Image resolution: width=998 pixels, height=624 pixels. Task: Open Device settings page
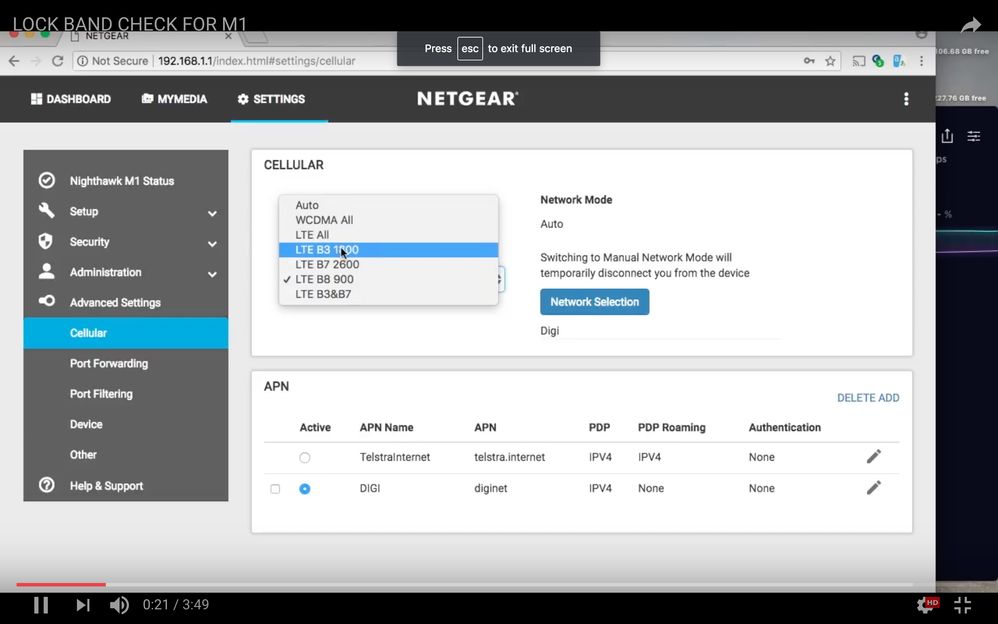(86, 424)
